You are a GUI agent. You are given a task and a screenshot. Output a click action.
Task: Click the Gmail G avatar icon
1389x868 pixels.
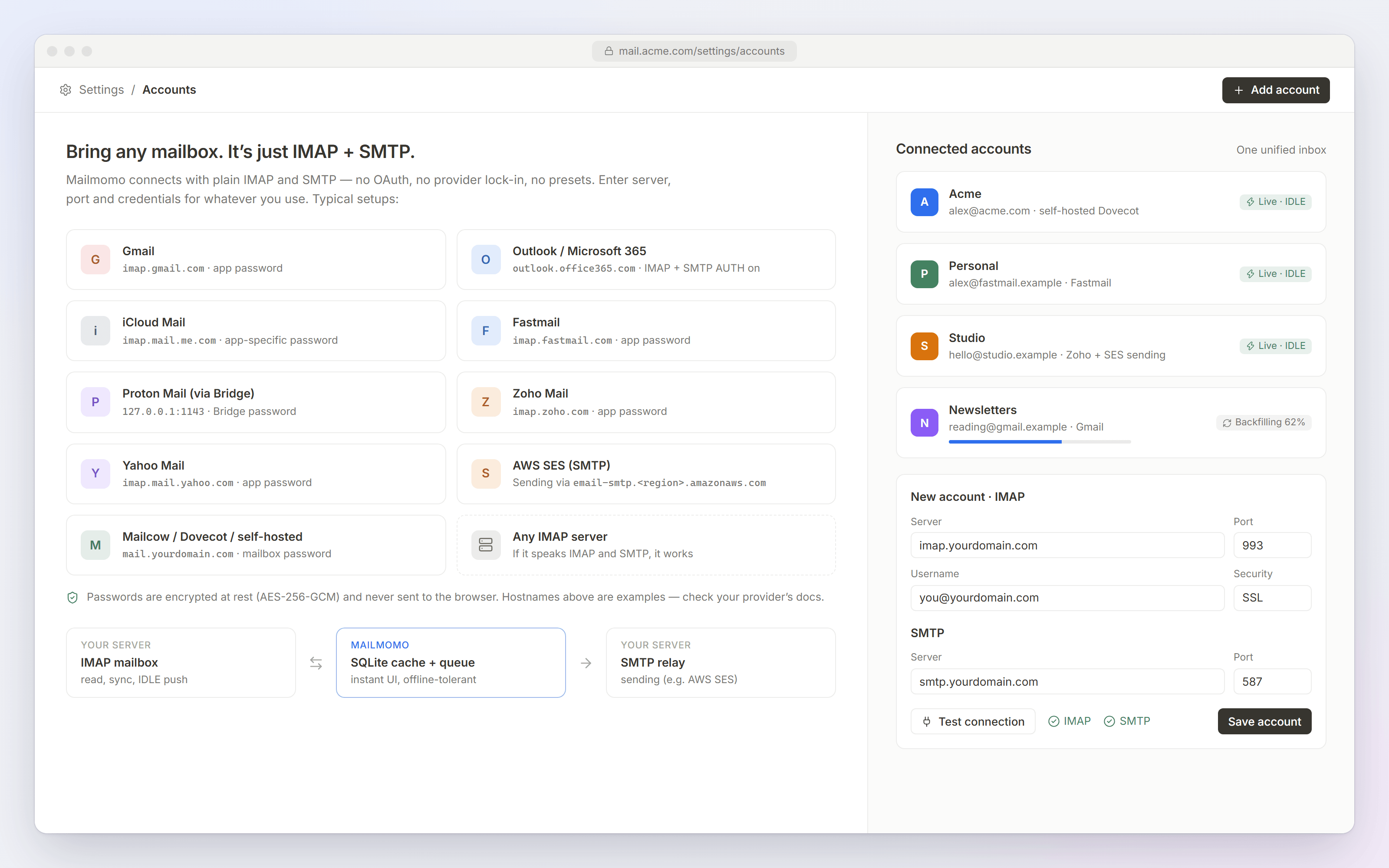pyautogui.click(x=95, y=260)
